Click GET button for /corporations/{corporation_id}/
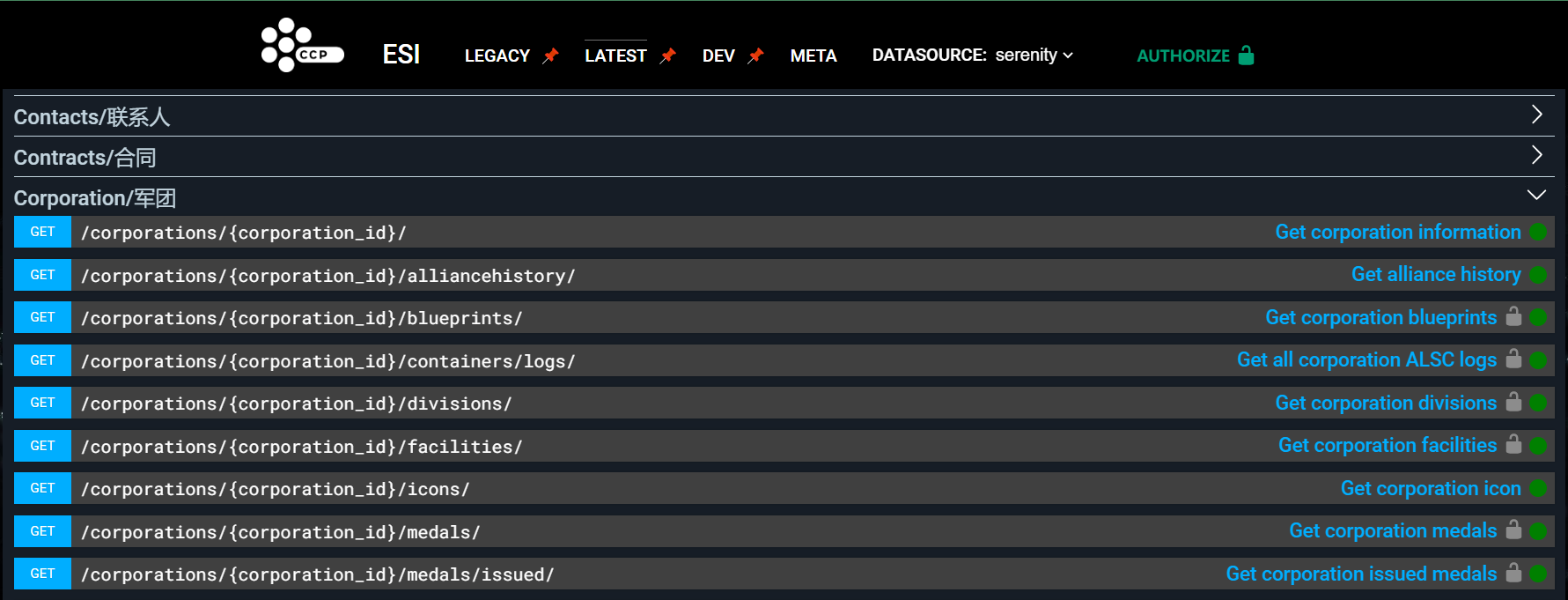 click(x=42, y=232)
